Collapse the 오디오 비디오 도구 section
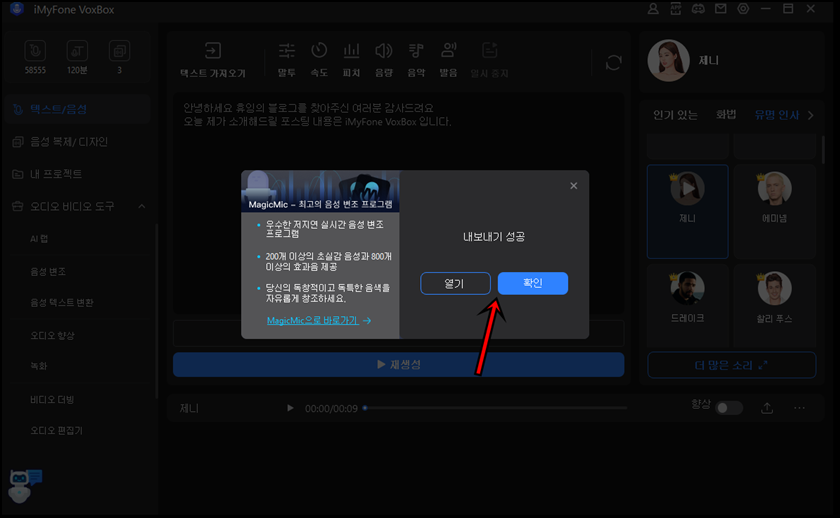The image size is (840, 518). [x=142, y=206]
